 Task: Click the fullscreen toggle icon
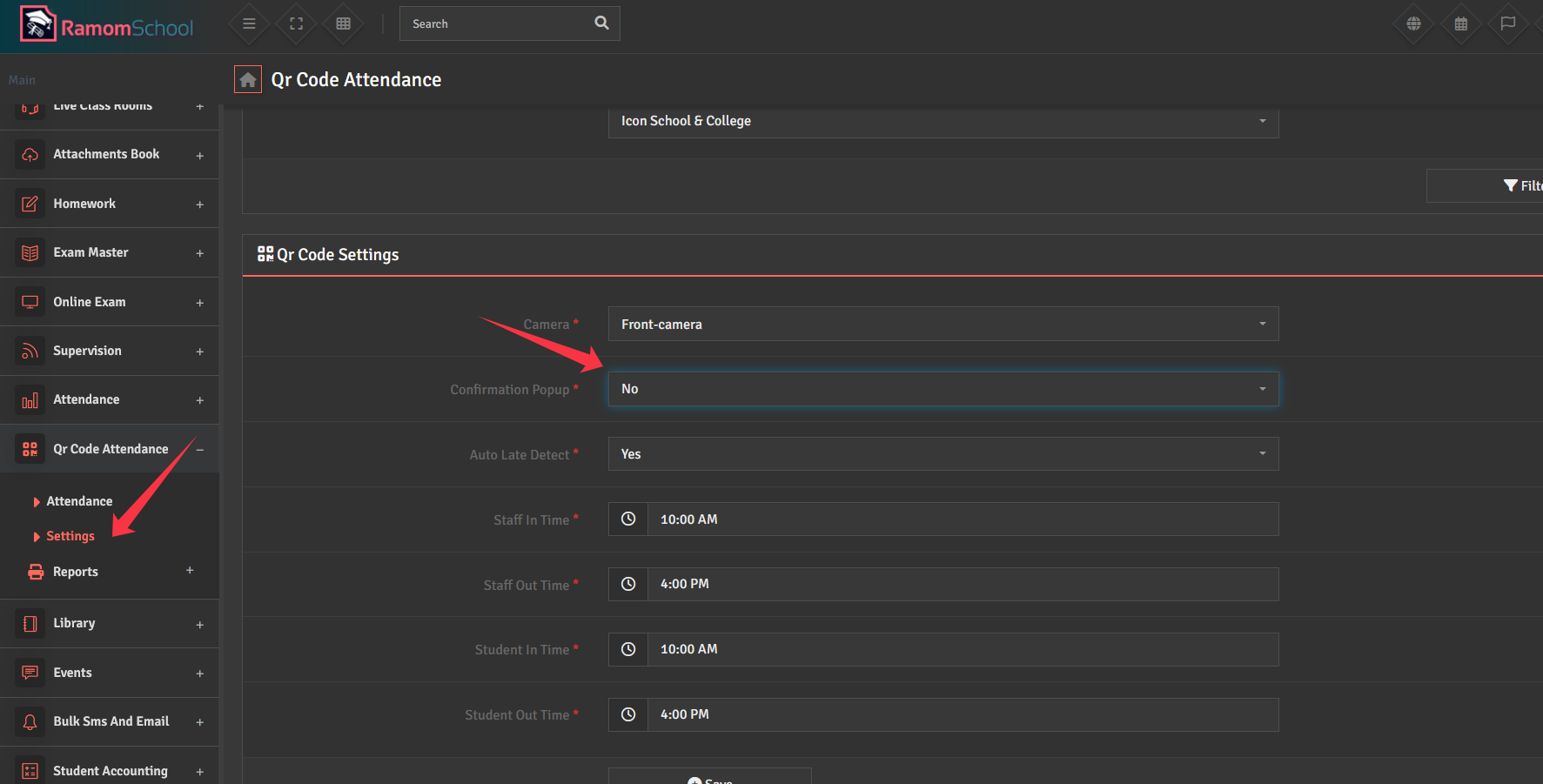tap(296, 23)
